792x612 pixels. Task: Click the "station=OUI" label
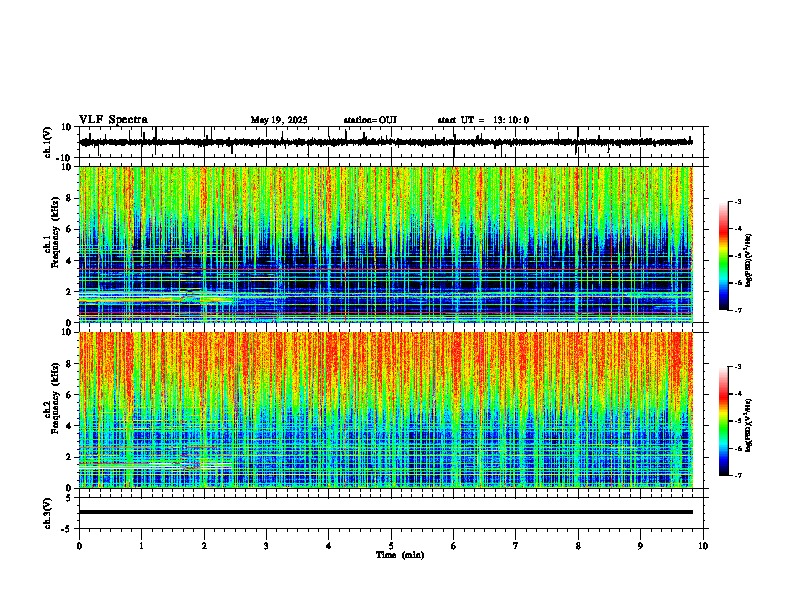point(370,120)
